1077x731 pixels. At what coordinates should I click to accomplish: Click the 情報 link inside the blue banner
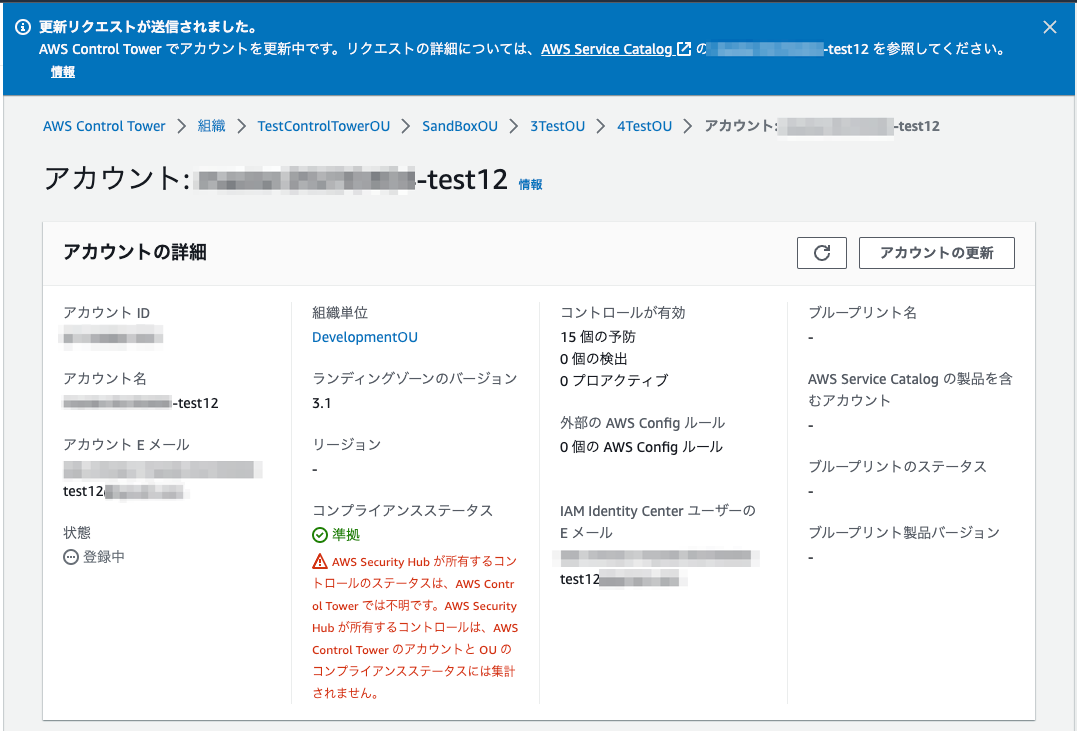pyautogui.click(x=63, y=71)
